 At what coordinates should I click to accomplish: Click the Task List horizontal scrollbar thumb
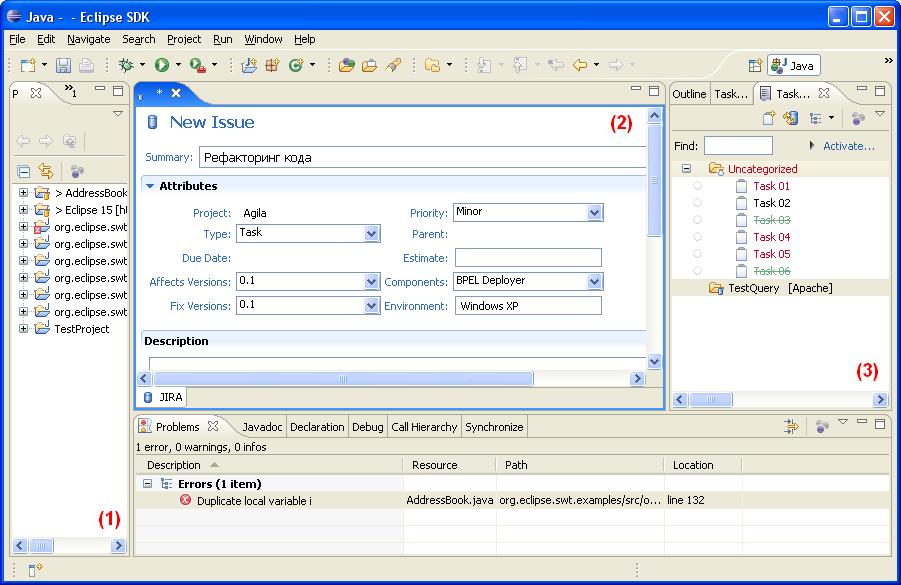click(x=711, y=399)
